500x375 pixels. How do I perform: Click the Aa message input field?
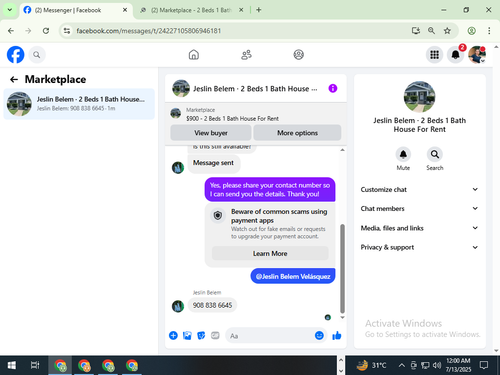point(270,336)
